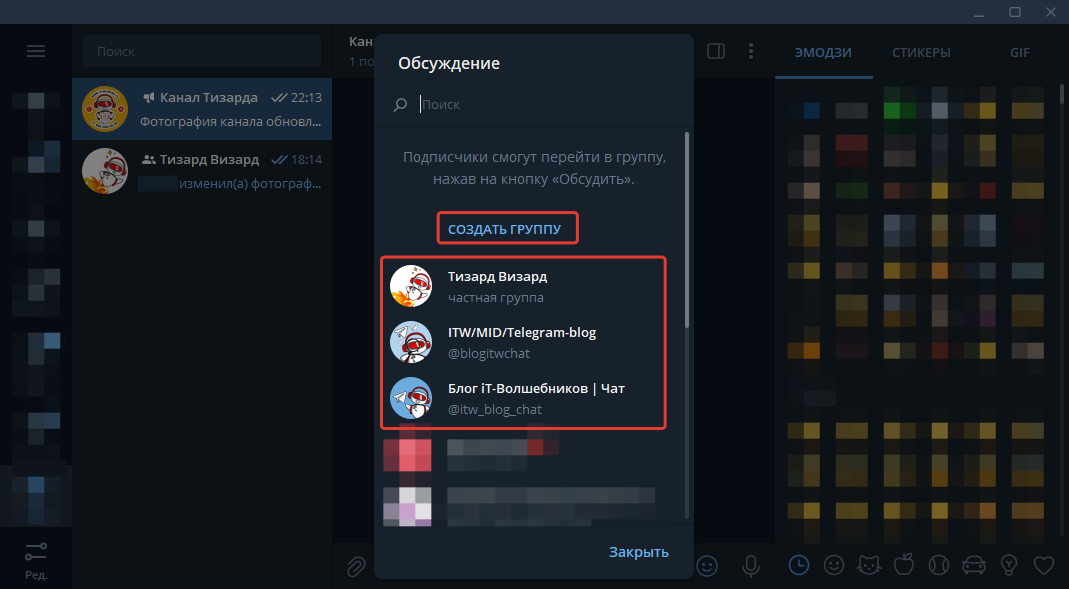Open the hamburger main menu
Image resolution: width=1069 pixels, height=589 pixels.
[35, 51]
